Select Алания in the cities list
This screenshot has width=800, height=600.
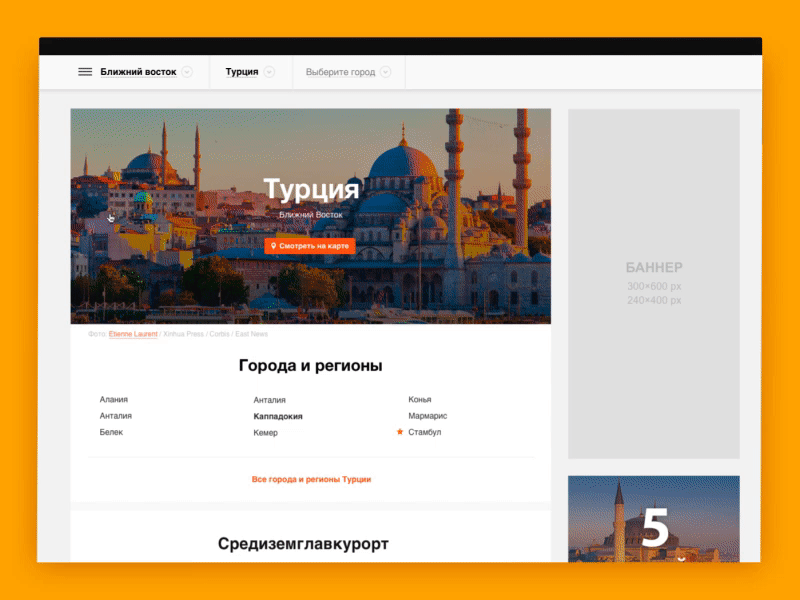114,399
